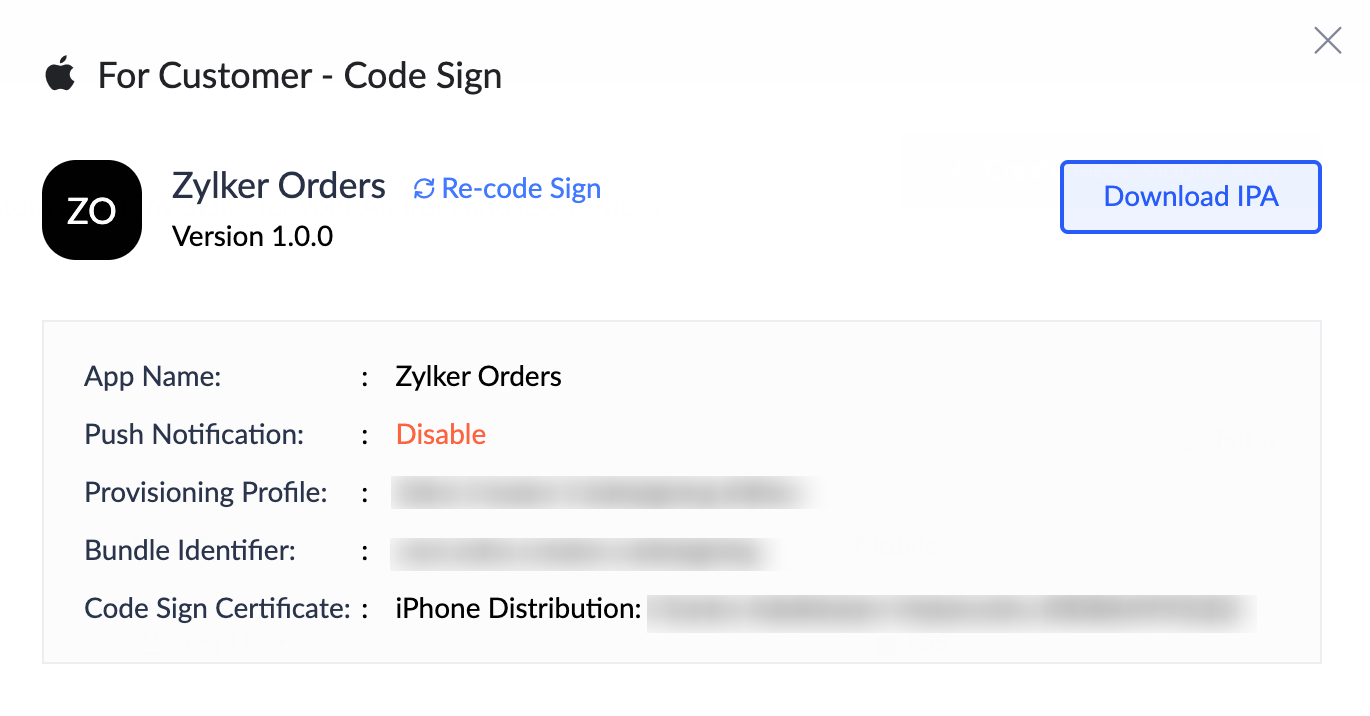Click the Version 1.0.0 text
The image size is (1370, 716).
click(253, 236)
